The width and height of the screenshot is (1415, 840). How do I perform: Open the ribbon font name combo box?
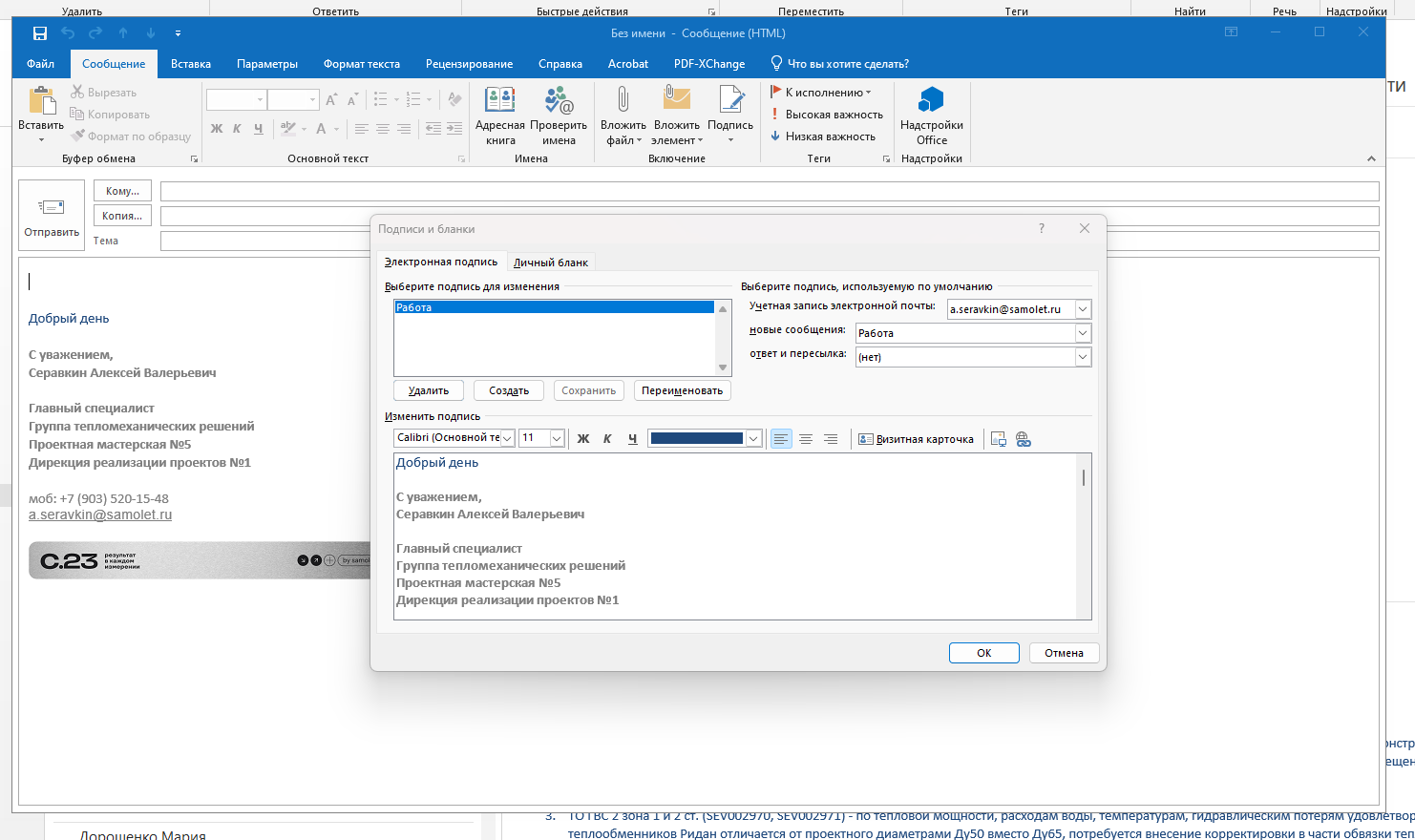[236, 99]
